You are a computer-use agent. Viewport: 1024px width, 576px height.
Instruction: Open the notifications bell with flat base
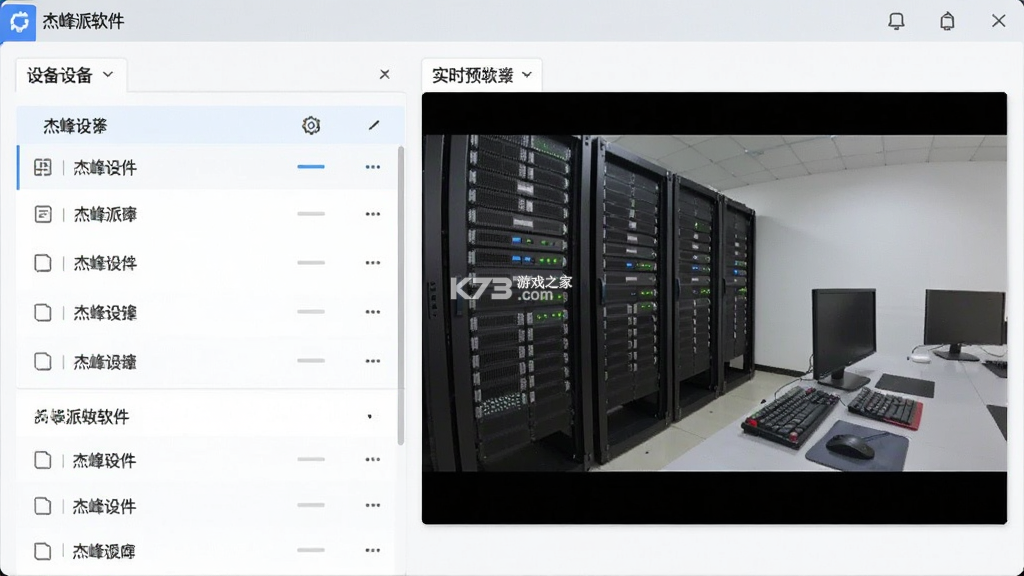[896, 21]
